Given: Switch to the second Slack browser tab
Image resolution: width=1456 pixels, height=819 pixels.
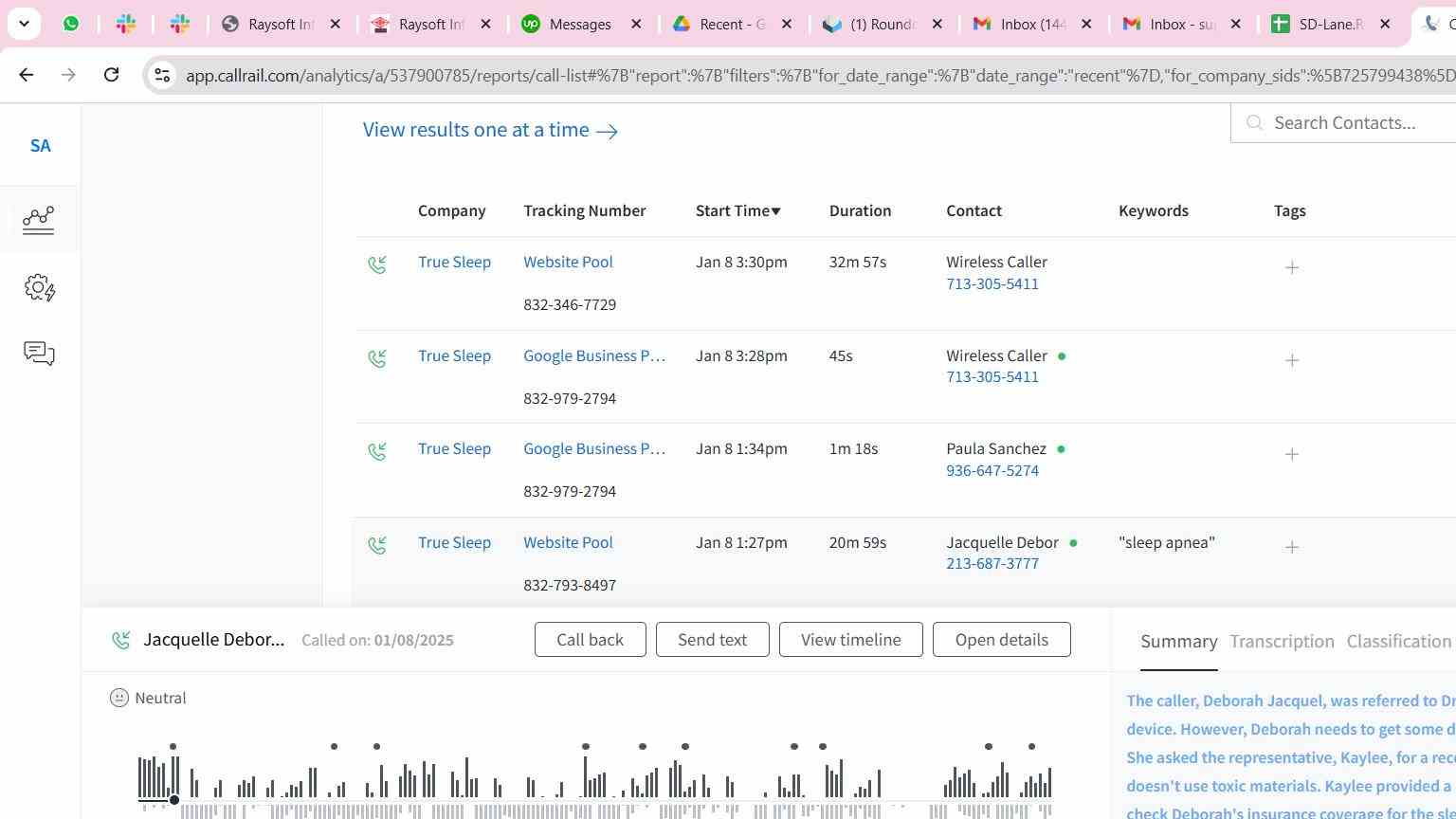Looking at the screenshot, I should tap(180, 24).
